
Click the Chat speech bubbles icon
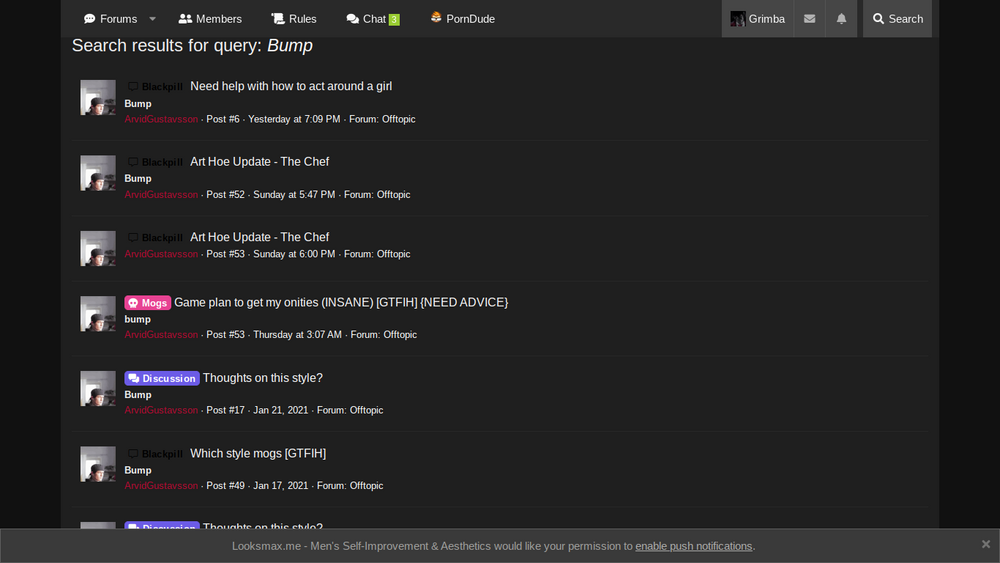coord(353,19)
